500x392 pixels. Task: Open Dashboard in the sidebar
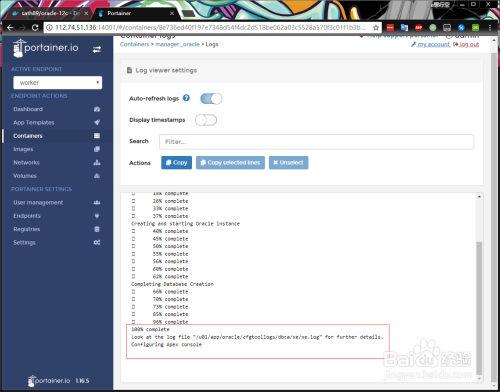click(x=28, y=109)
